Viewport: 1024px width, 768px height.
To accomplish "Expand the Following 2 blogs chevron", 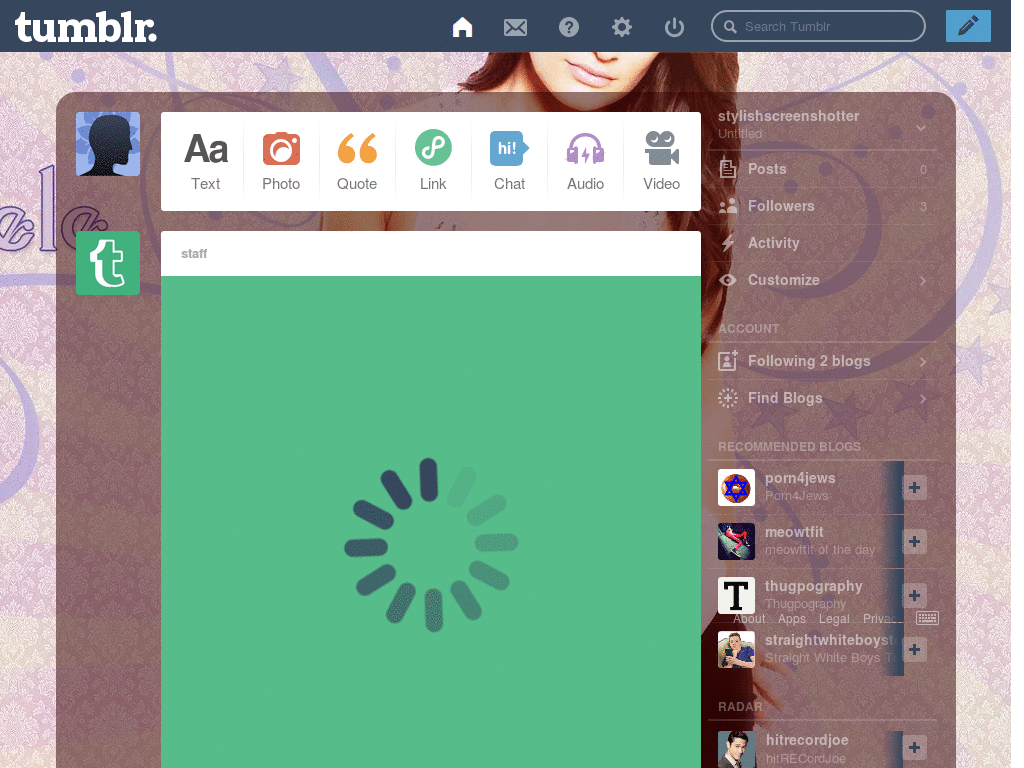I will coord(923,362).
